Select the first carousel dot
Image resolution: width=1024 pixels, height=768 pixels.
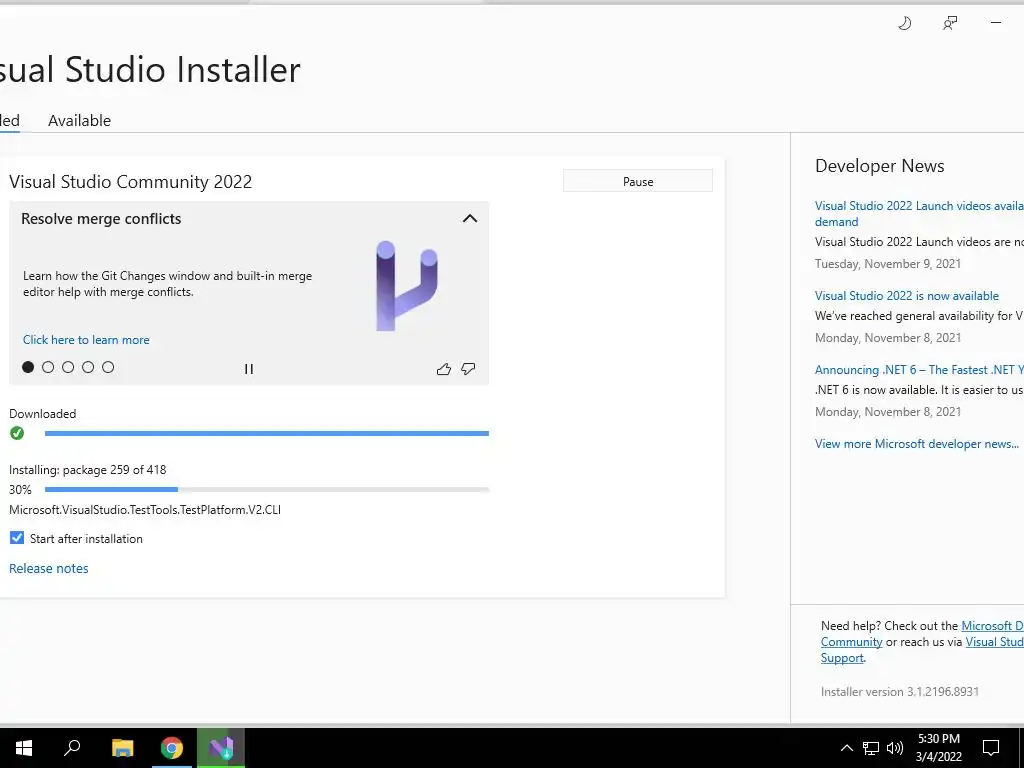click(28, 367)
